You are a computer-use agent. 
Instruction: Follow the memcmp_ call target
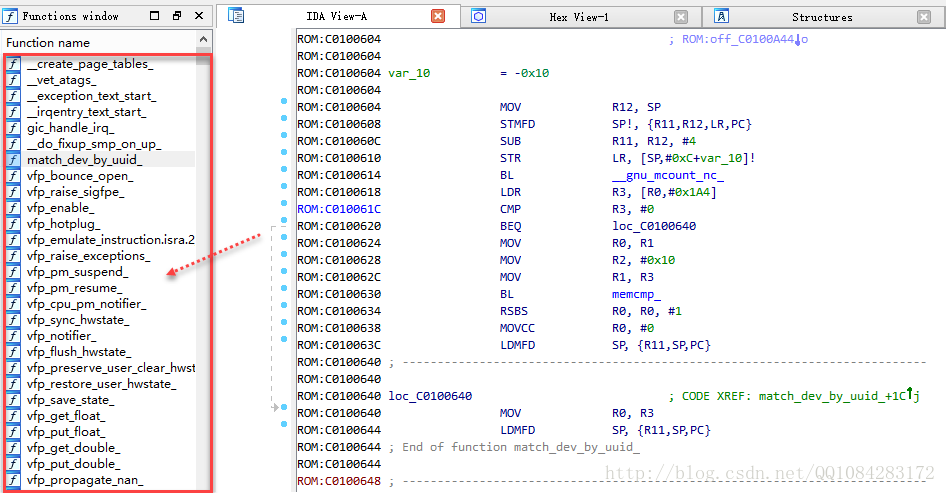click(x=636, y=294)
